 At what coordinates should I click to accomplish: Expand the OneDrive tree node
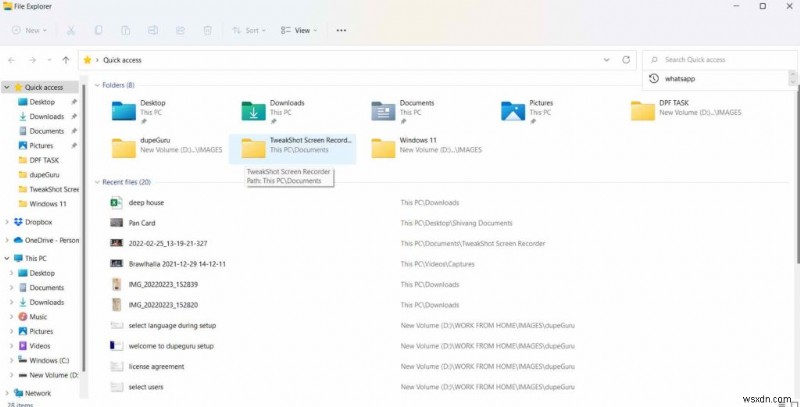click(x=7, y=240)
